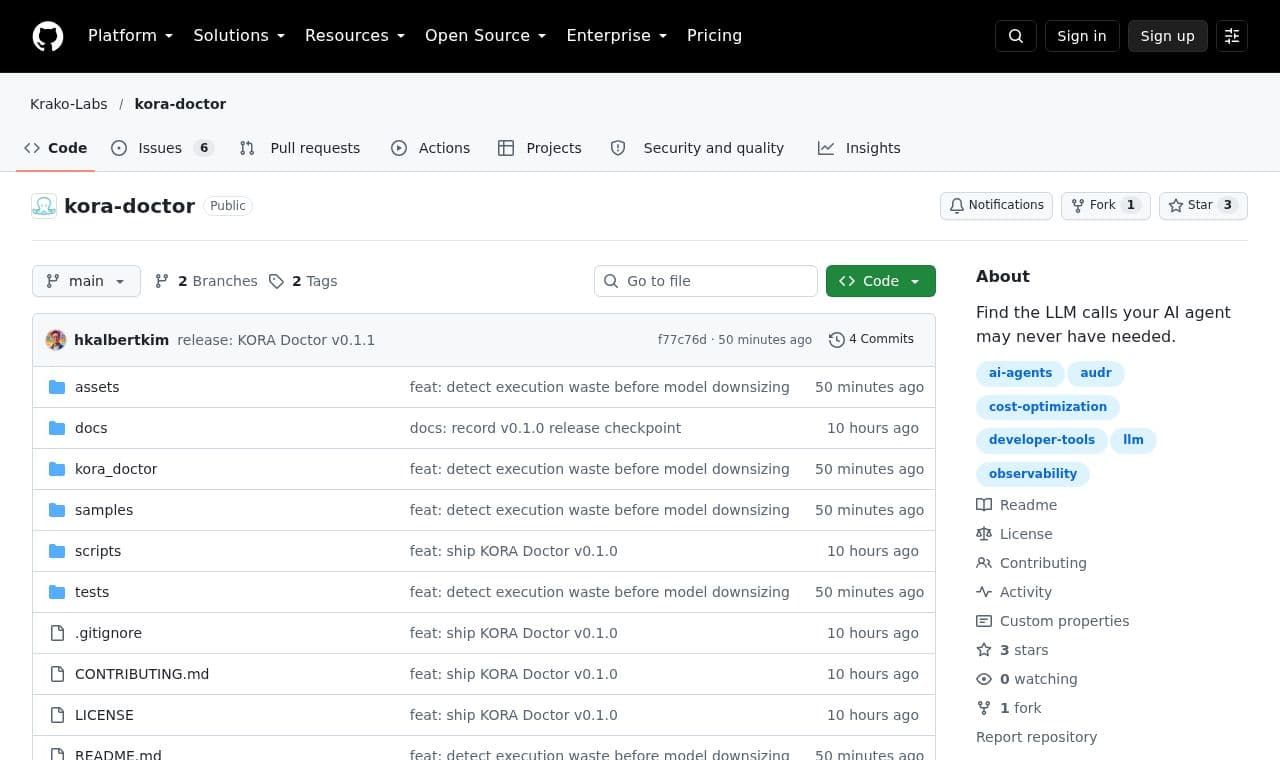Fork the kora-doctor repository

click(1106, 205)
